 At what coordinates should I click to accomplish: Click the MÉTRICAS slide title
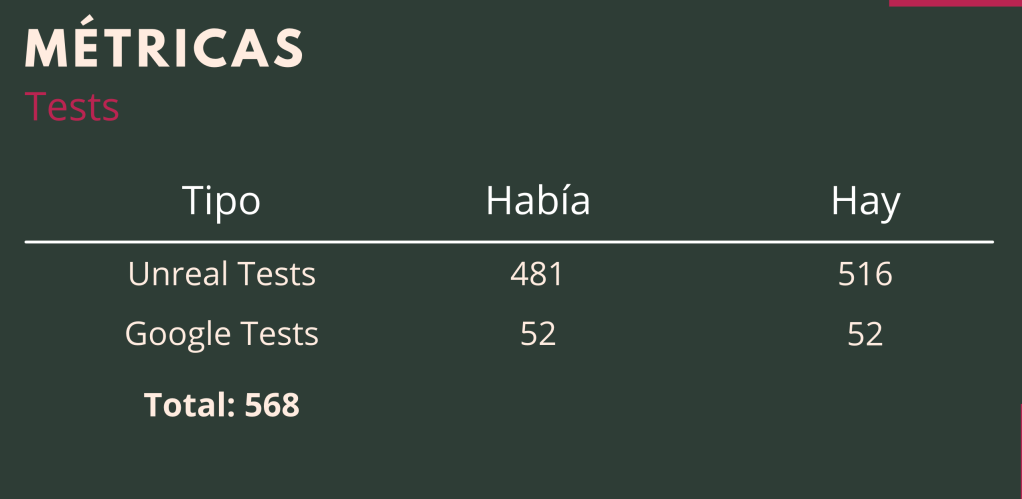164,47
